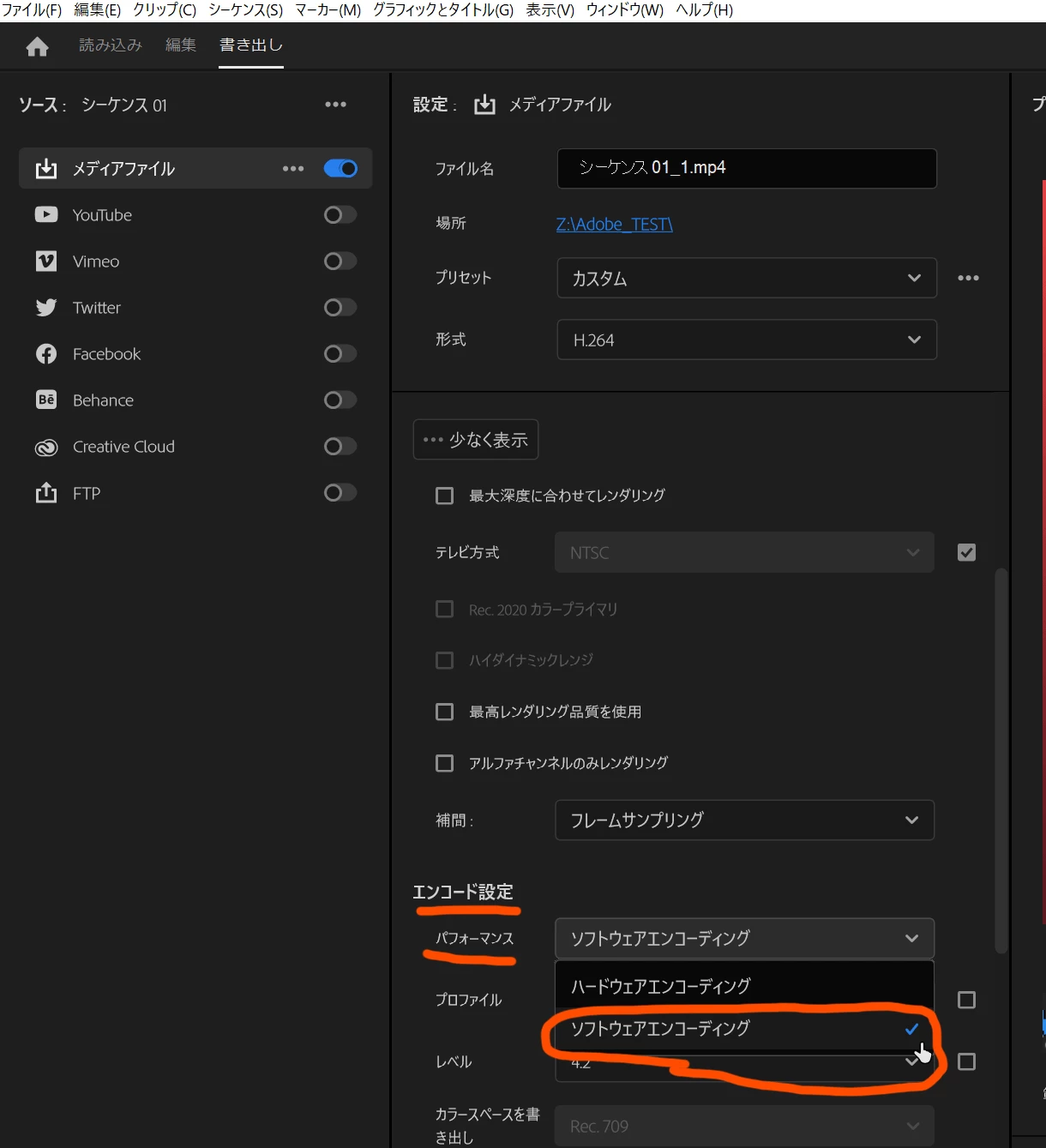Open source sequence options (three dots)

point(335,105)
